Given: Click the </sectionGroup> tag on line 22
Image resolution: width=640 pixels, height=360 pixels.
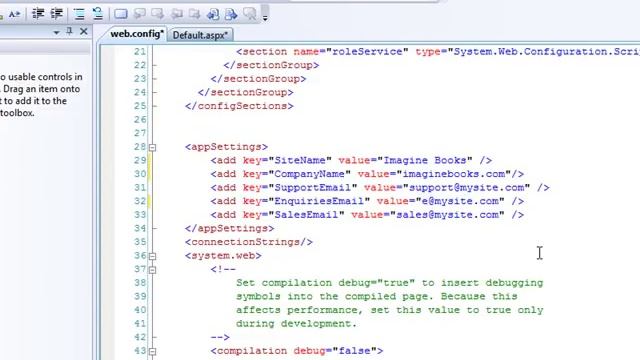Looking at the screenshot, I should click(x=271, y=65).
